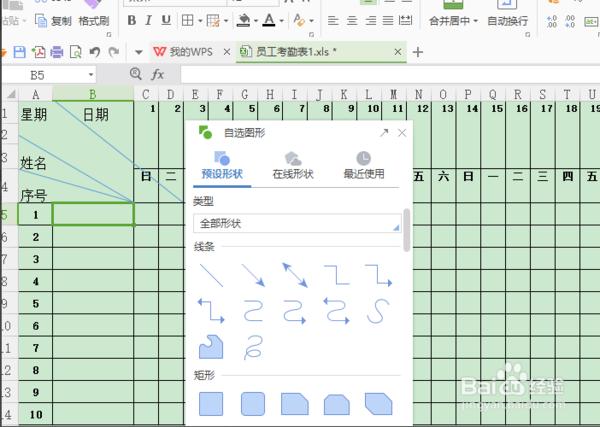The height and width of the screenshot is (427, 600).
Task: Click the select-all corner of the sheet
Action: (11, 94)
